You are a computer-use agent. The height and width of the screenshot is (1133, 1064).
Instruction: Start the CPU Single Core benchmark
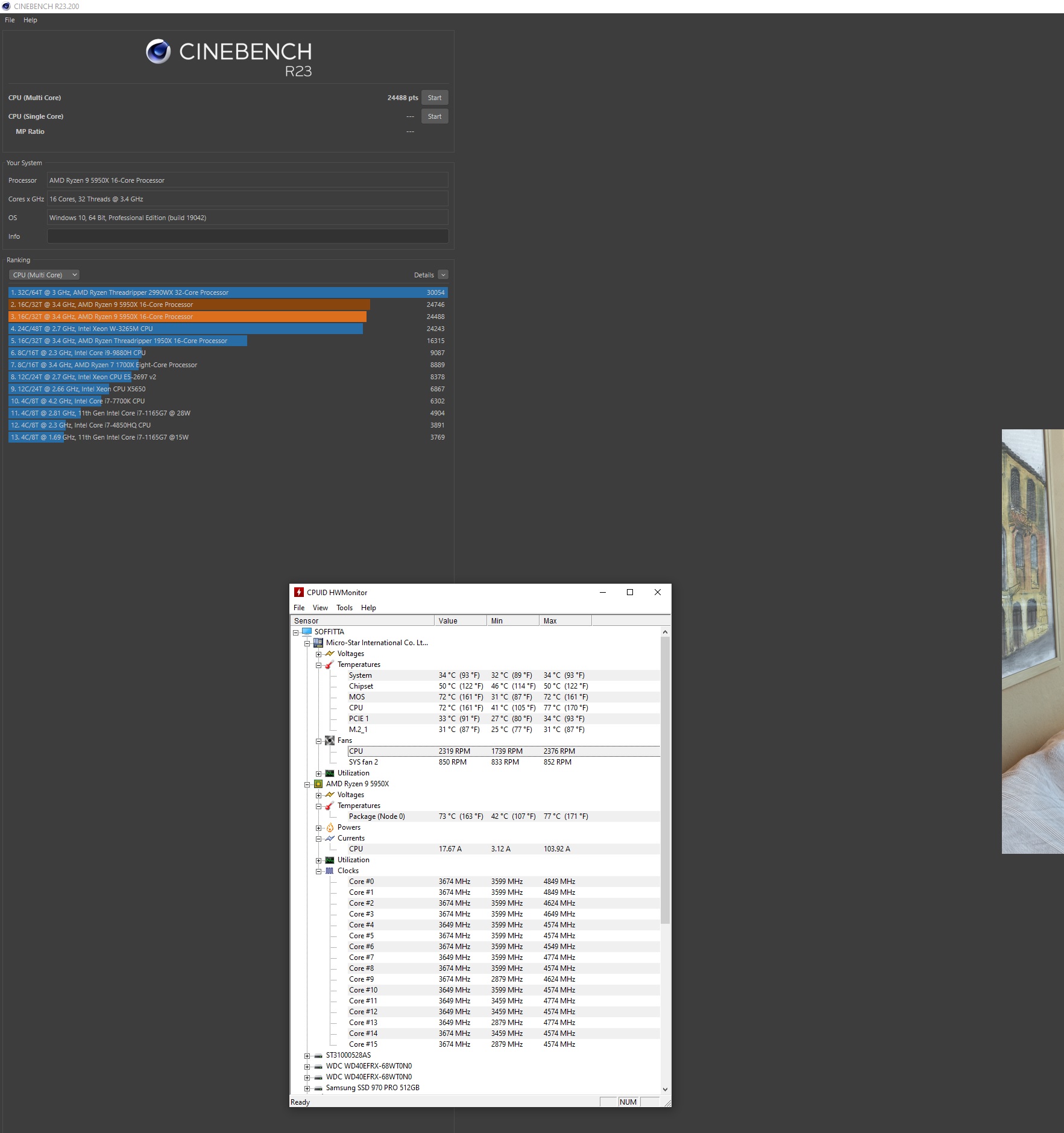435,116
